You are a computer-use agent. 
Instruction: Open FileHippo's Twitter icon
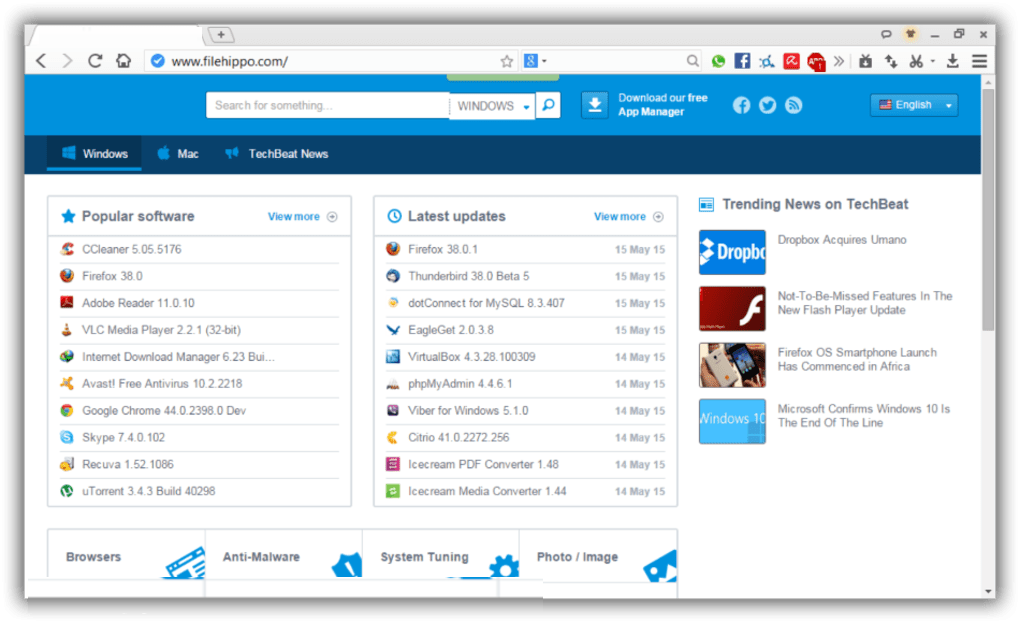click(x=768, y=105)
